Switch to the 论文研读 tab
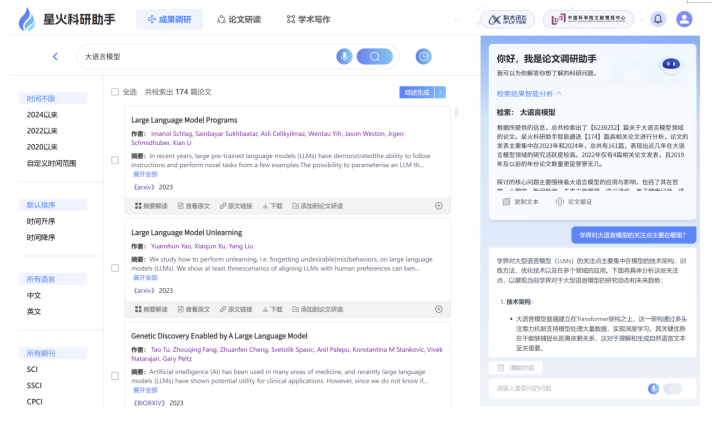This screenshot has height=426, width=712. [x=239, y=19]
